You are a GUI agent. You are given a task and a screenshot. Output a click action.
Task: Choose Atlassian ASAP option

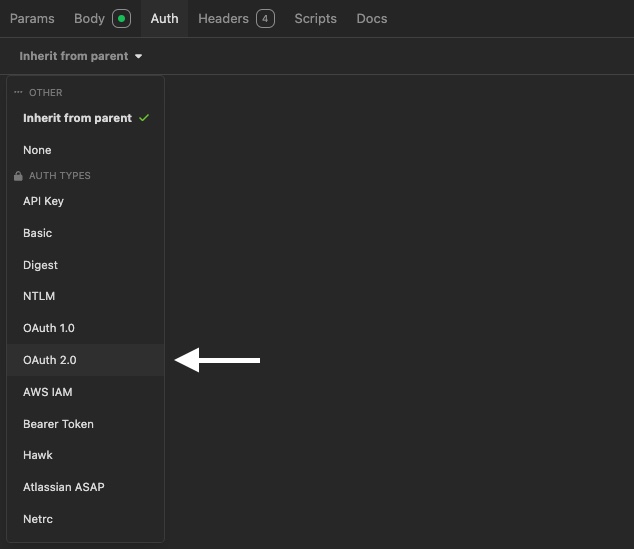(63, 487)
